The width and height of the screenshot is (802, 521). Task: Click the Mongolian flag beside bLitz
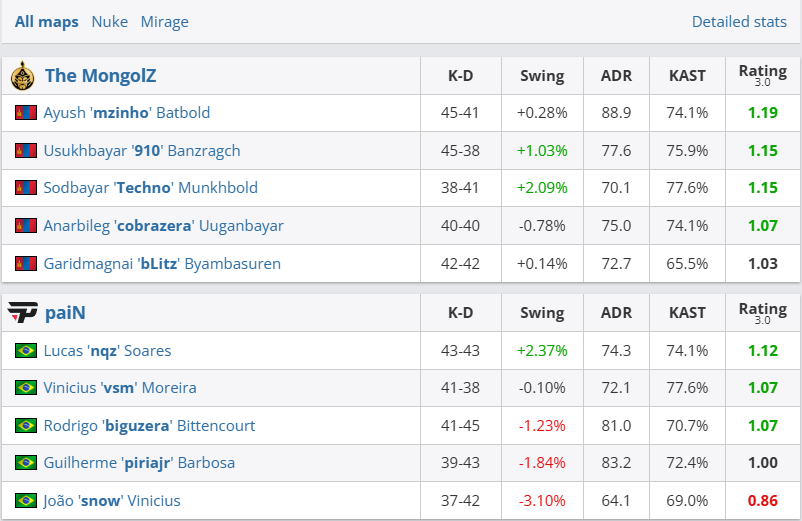(x=26, y=264)
